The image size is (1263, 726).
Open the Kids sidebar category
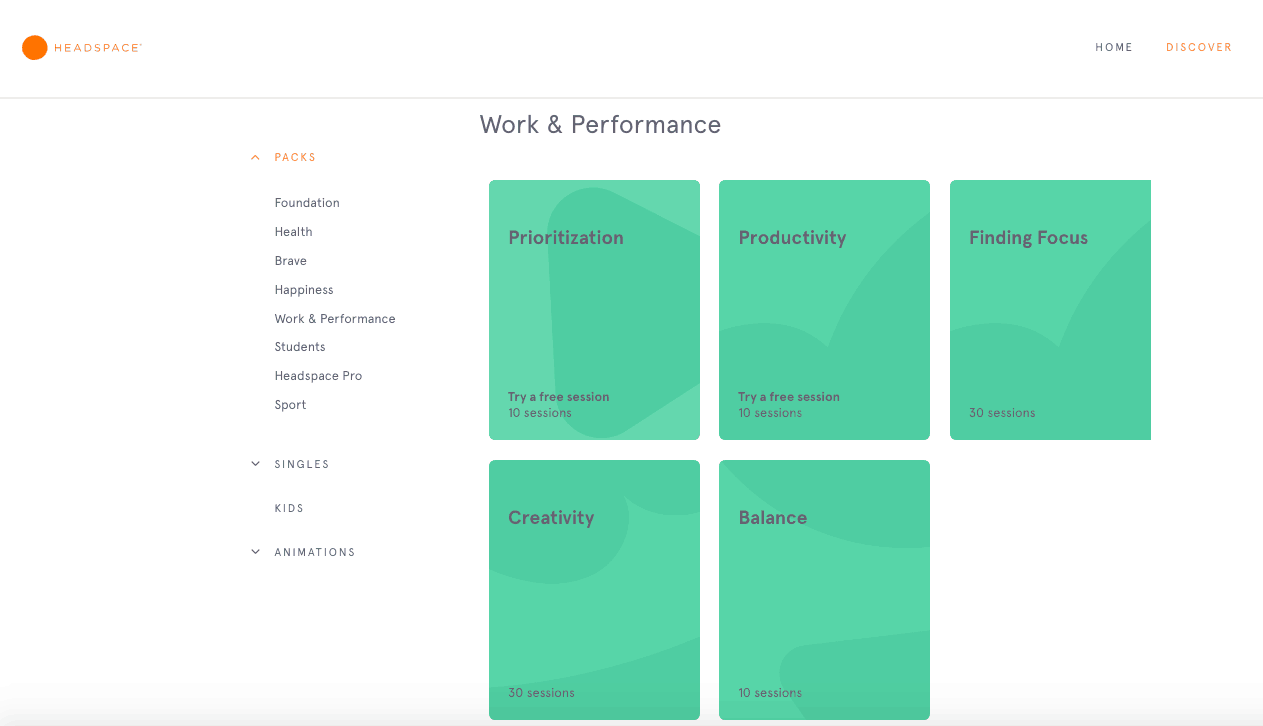click(289, 508)
